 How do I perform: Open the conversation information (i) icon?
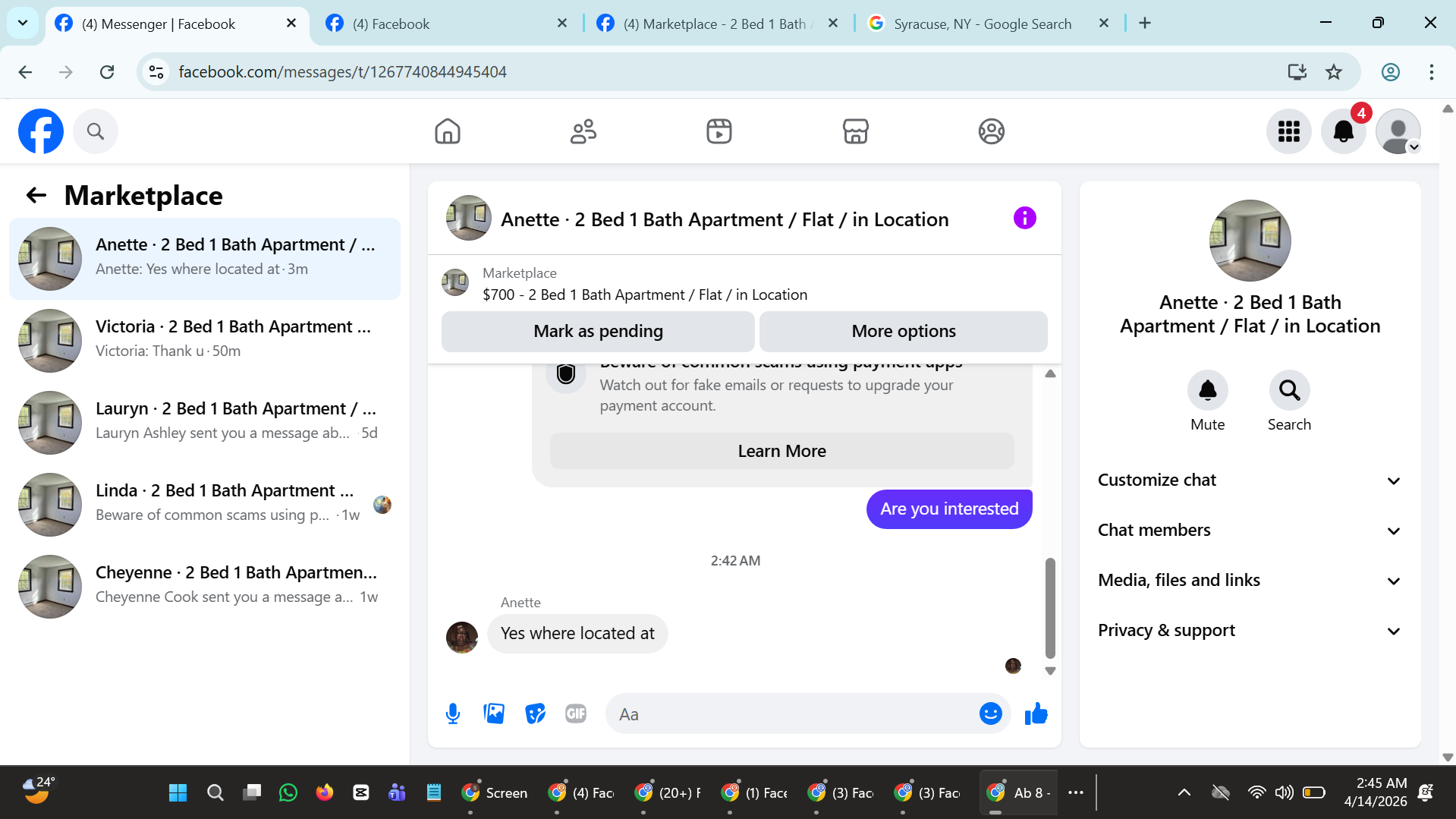pos(1024,219)
